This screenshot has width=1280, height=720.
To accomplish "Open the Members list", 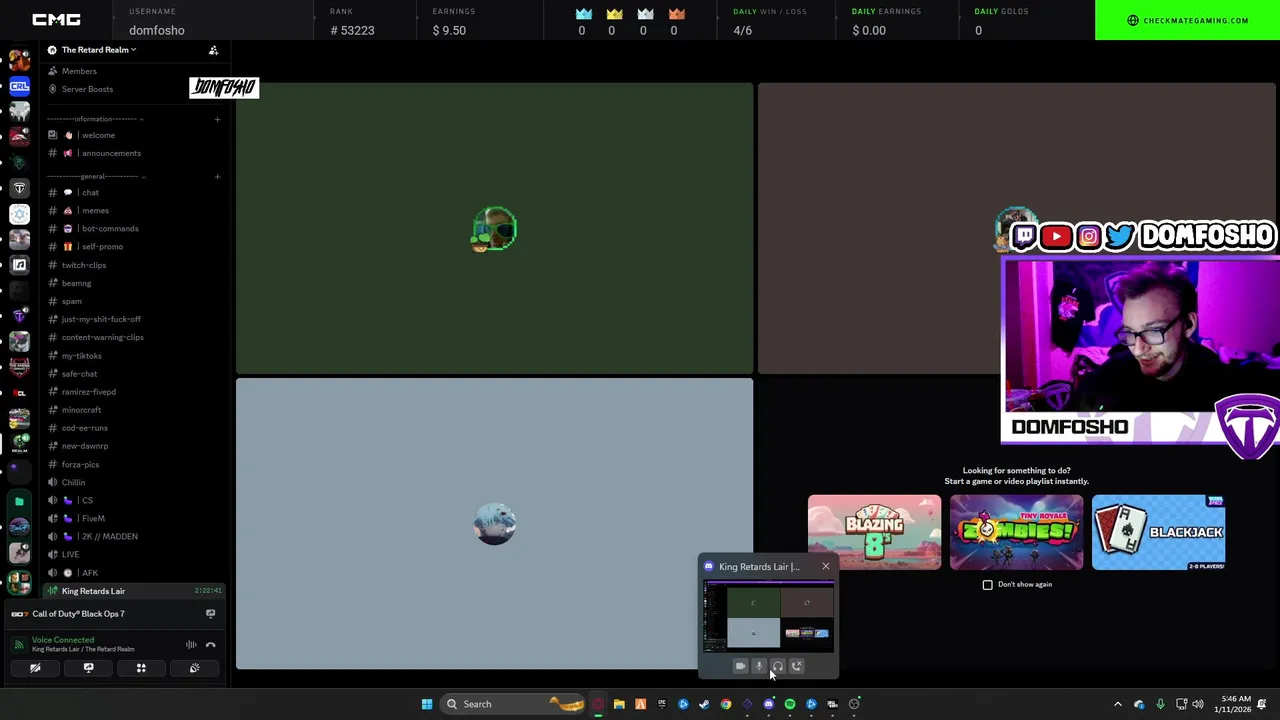I will pos(79,71).
